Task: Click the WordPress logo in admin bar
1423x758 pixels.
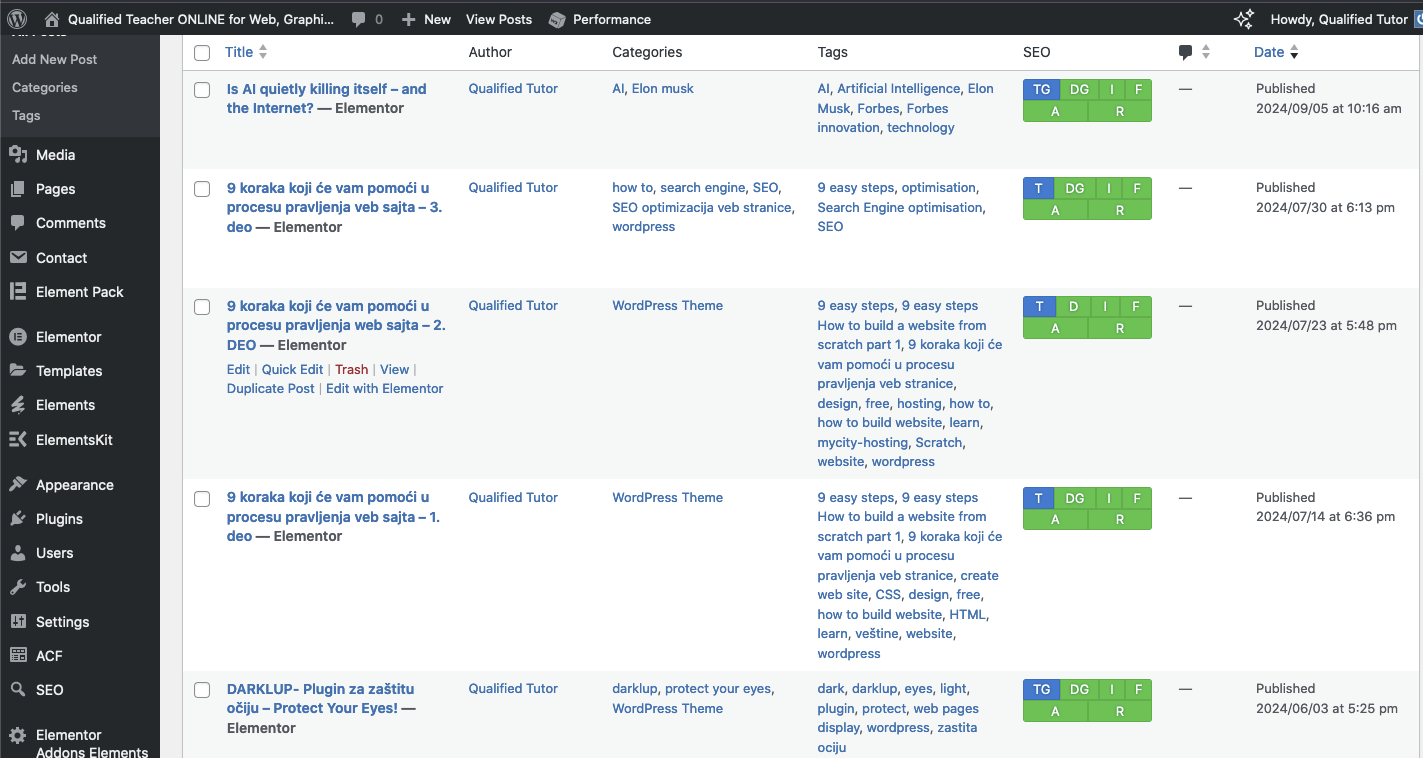Action: [x=17, y=19]
